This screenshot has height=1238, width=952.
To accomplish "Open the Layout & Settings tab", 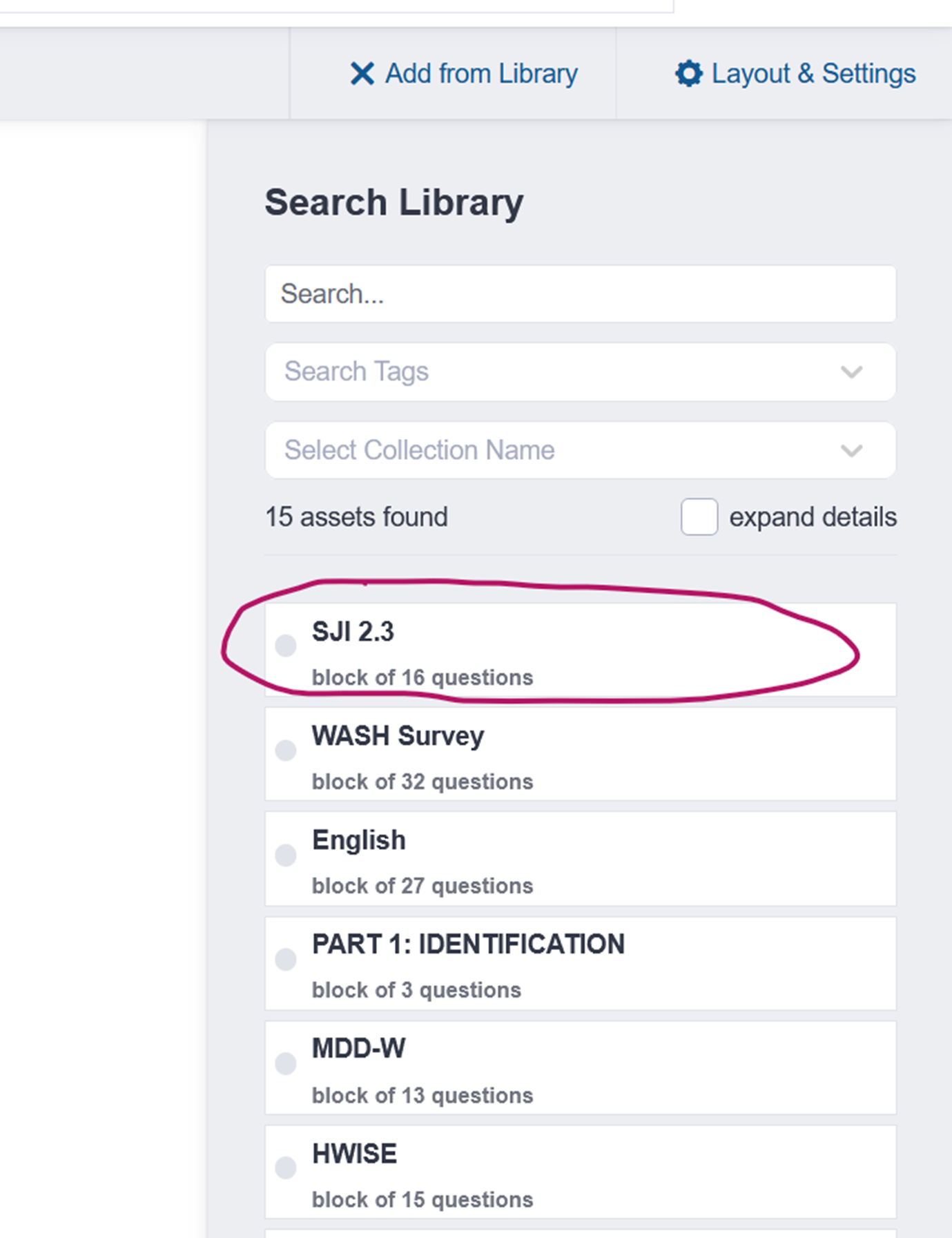I will tap(813, 73).
